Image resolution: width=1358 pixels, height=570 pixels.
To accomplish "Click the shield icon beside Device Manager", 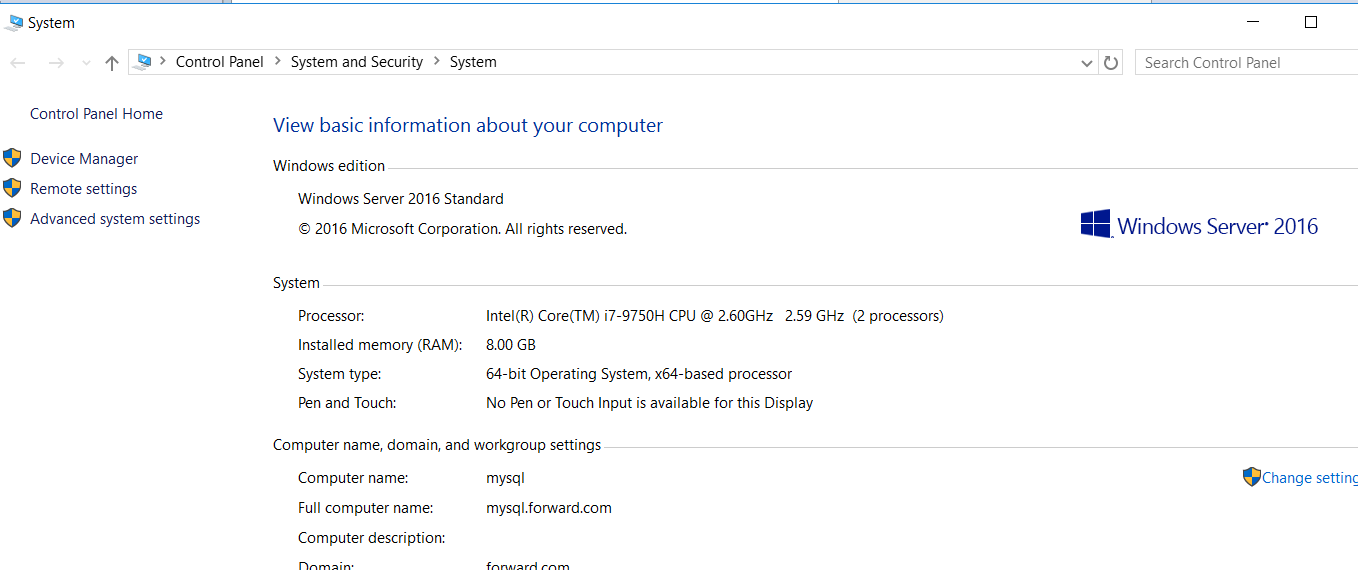I will 12,158.
